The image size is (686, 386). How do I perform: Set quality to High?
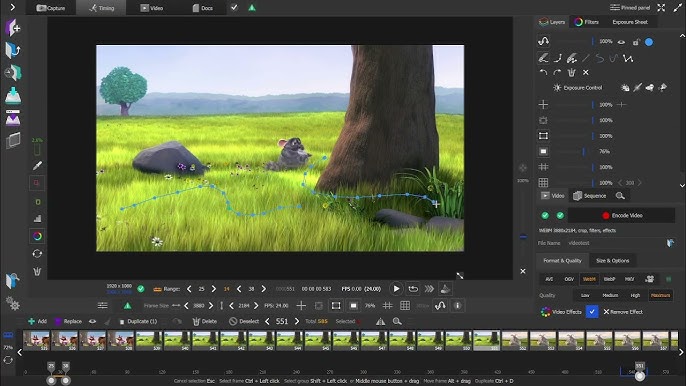point(635,295)
